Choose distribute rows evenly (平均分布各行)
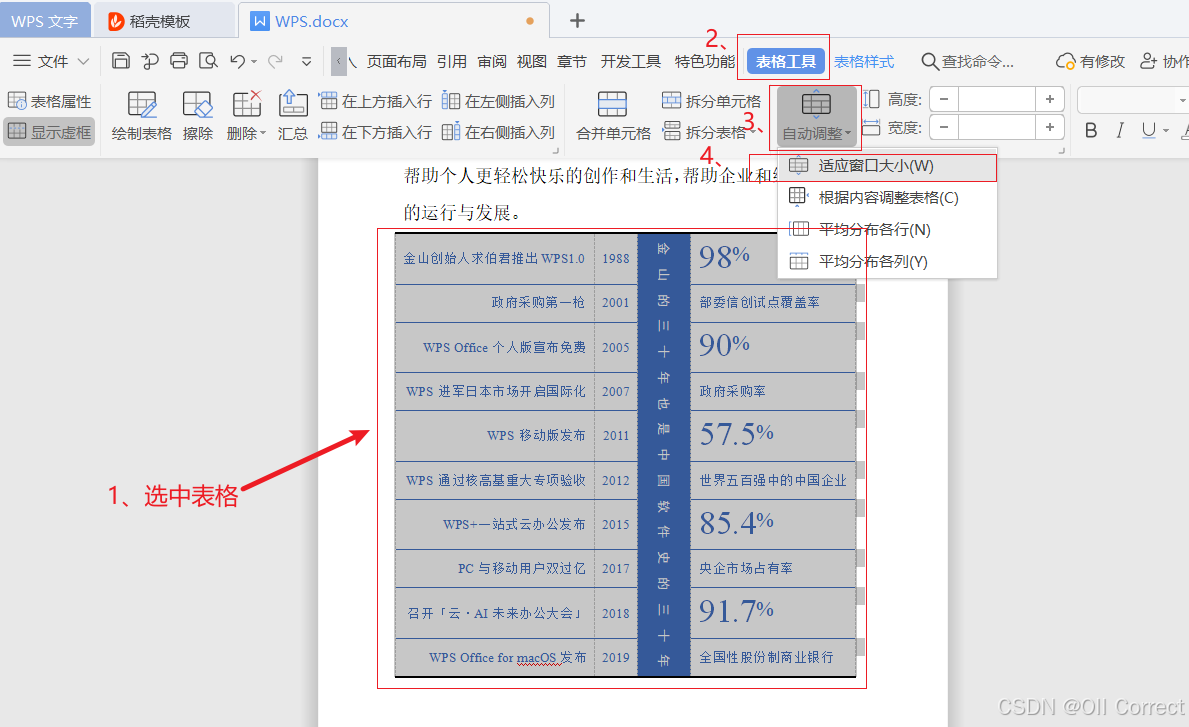This screenshot has width=1189, height=727. point(887,230)
